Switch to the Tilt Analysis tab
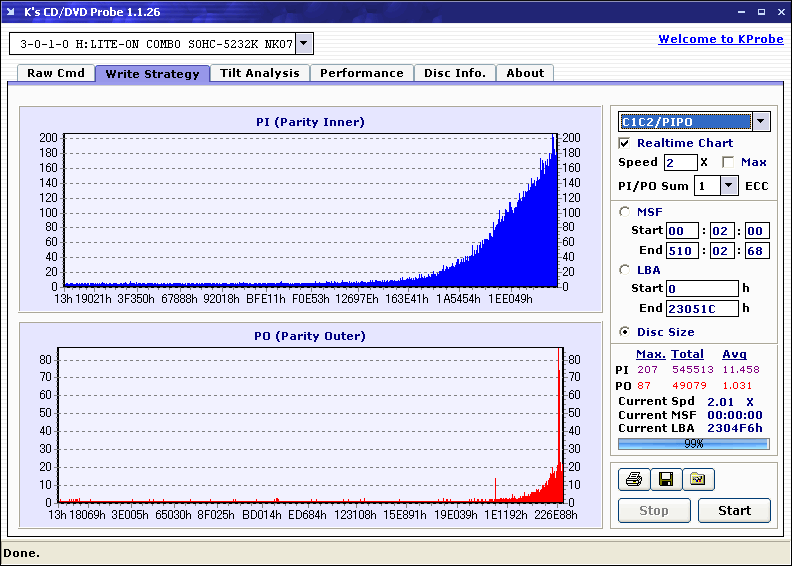 pos(260,73)
